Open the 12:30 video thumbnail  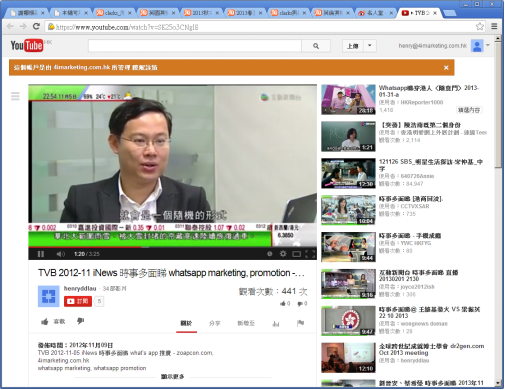[x=348, y=173]
